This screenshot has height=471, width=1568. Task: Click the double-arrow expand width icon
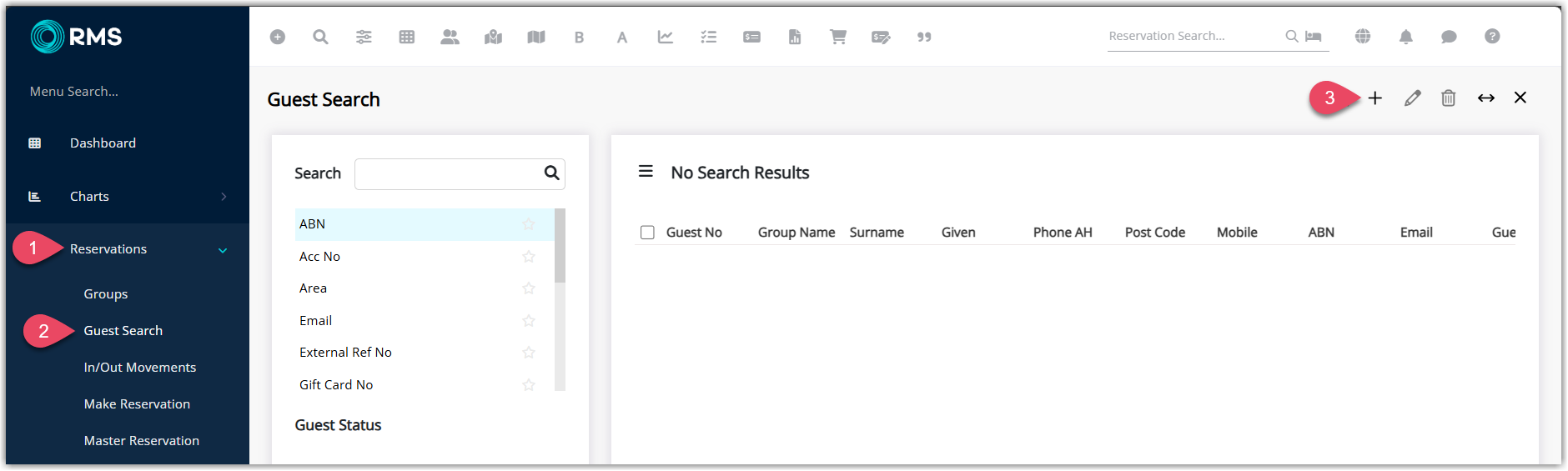pyautogui.click(x=1486, y=98)
